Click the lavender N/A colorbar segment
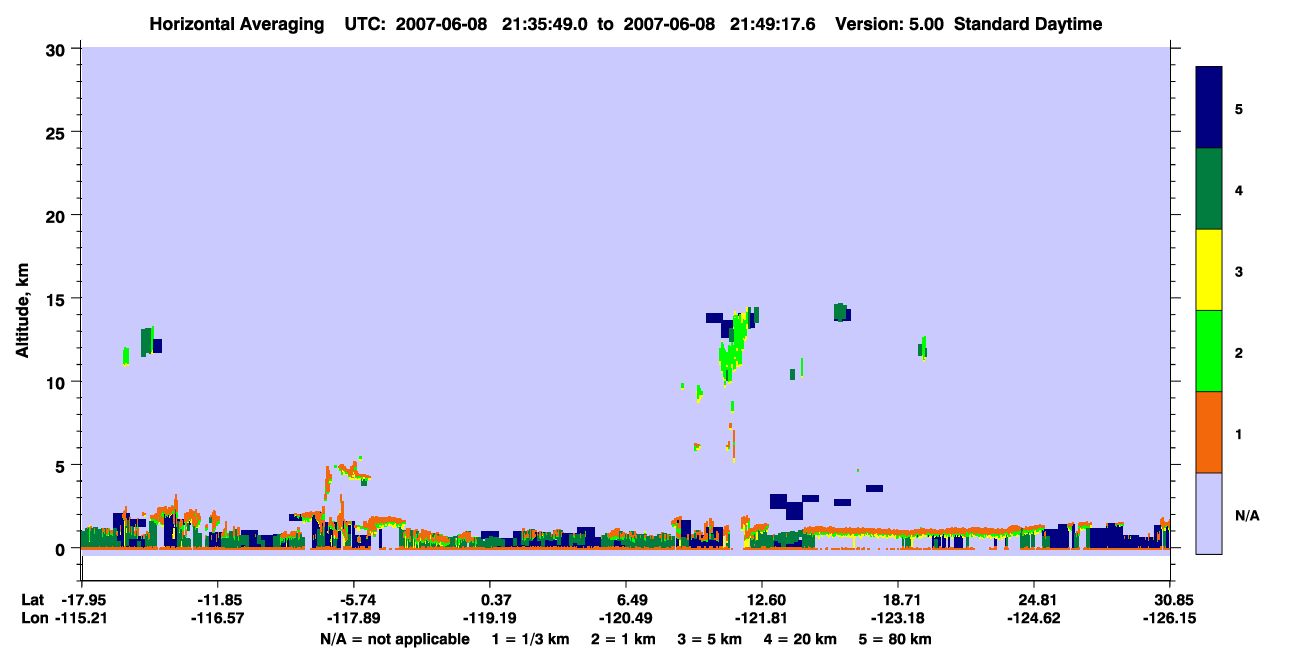Image resolution: width=1300 pixels, height=667 pixels. (1209, 513)
